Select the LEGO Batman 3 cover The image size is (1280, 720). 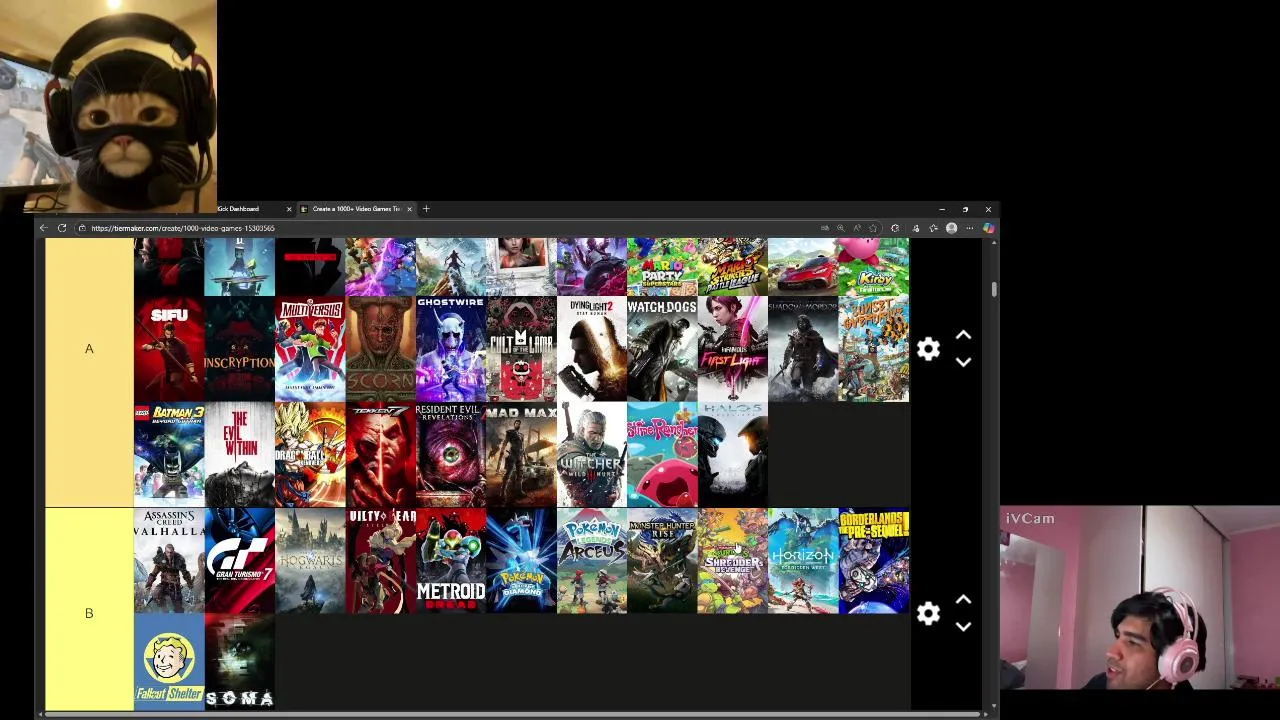point(169,455)
